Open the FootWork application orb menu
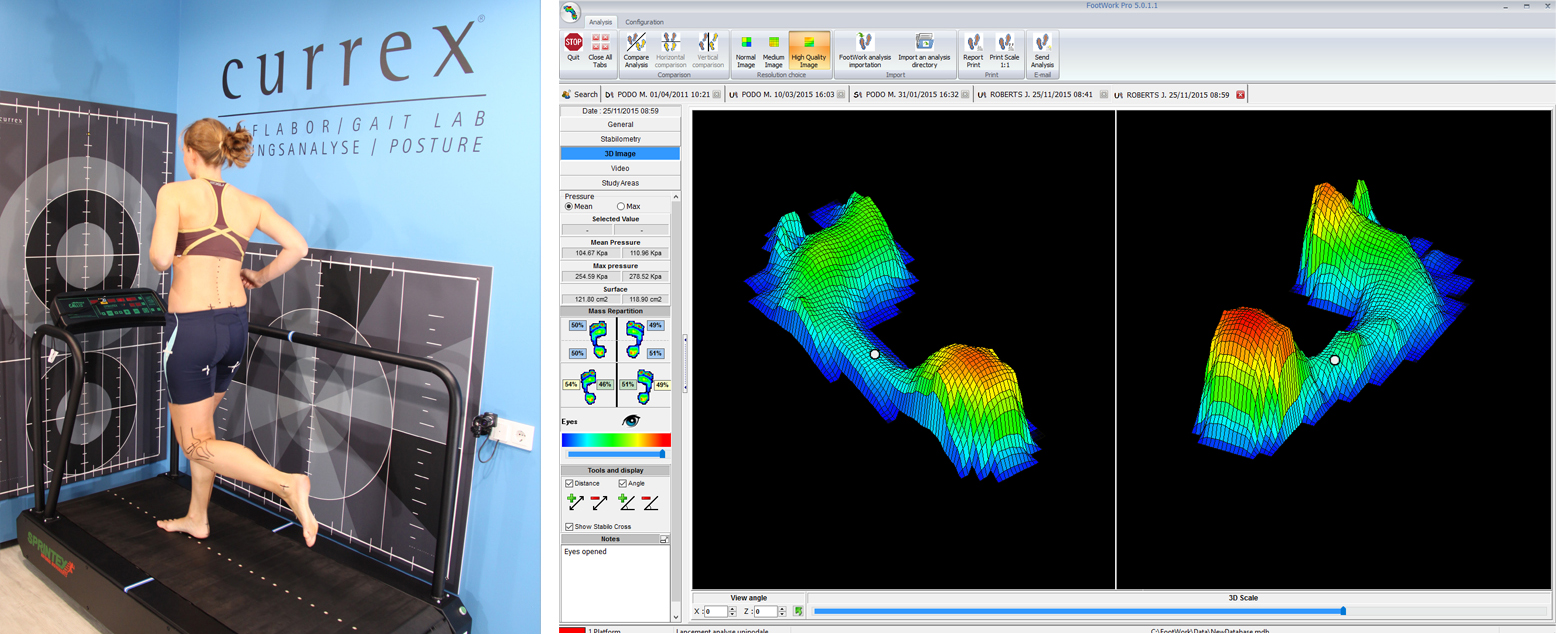Image resolution: width=1556 pixels, height=634 pixels. click(x=570, y=13)
